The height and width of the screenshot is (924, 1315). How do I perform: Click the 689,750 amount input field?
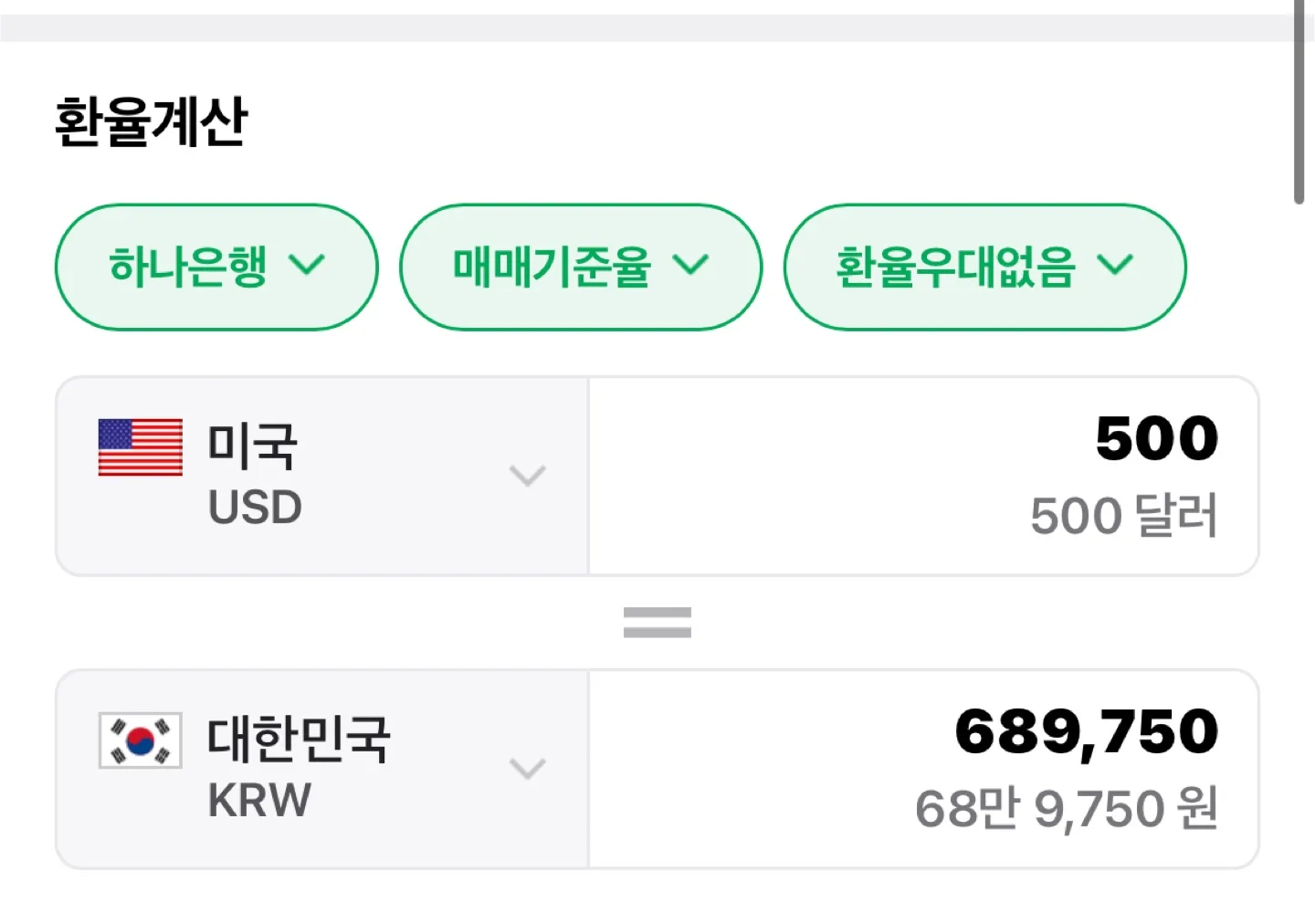click(923, 769)
